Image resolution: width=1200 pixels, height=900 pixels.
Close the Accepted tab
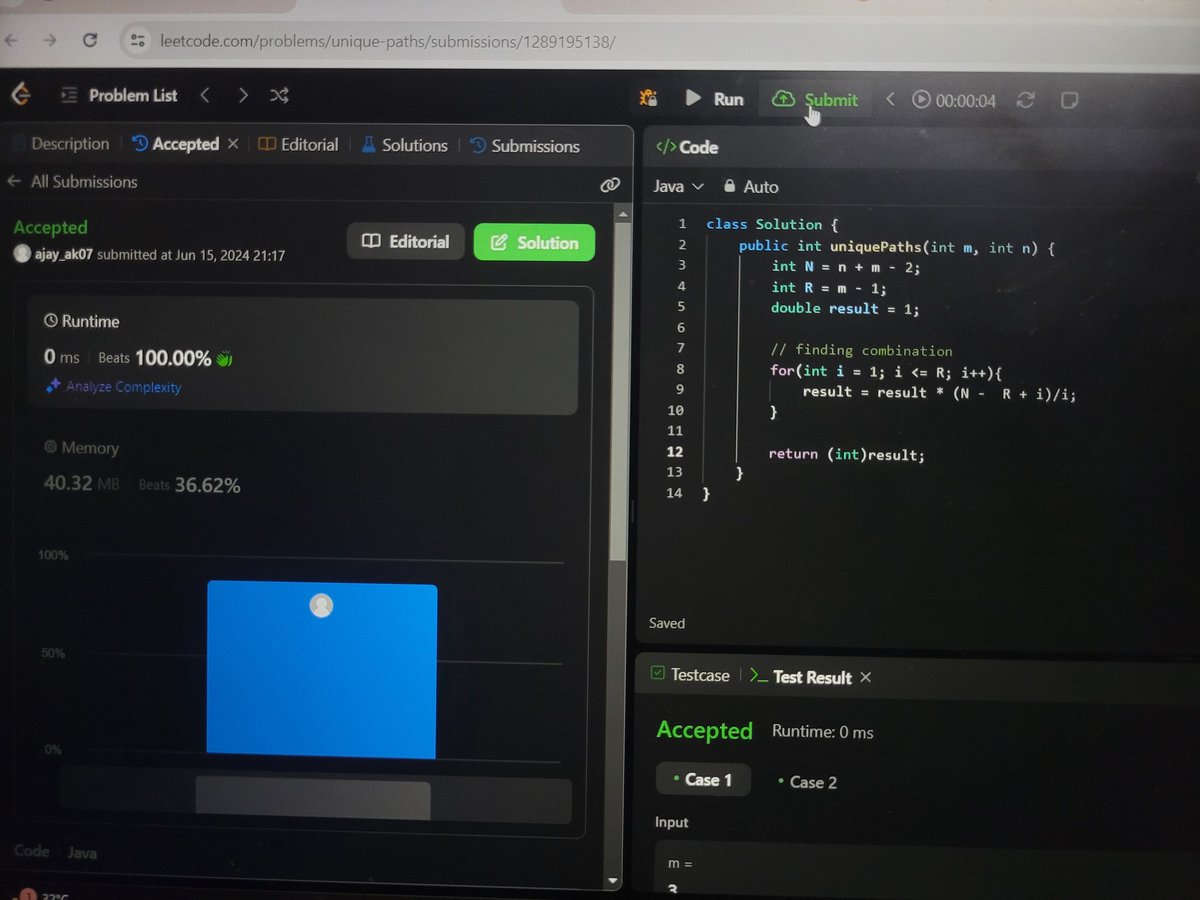[233, 144]
